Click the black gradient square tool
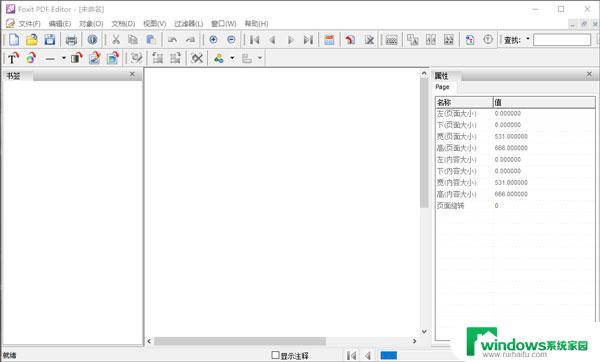 coord(77,58)
